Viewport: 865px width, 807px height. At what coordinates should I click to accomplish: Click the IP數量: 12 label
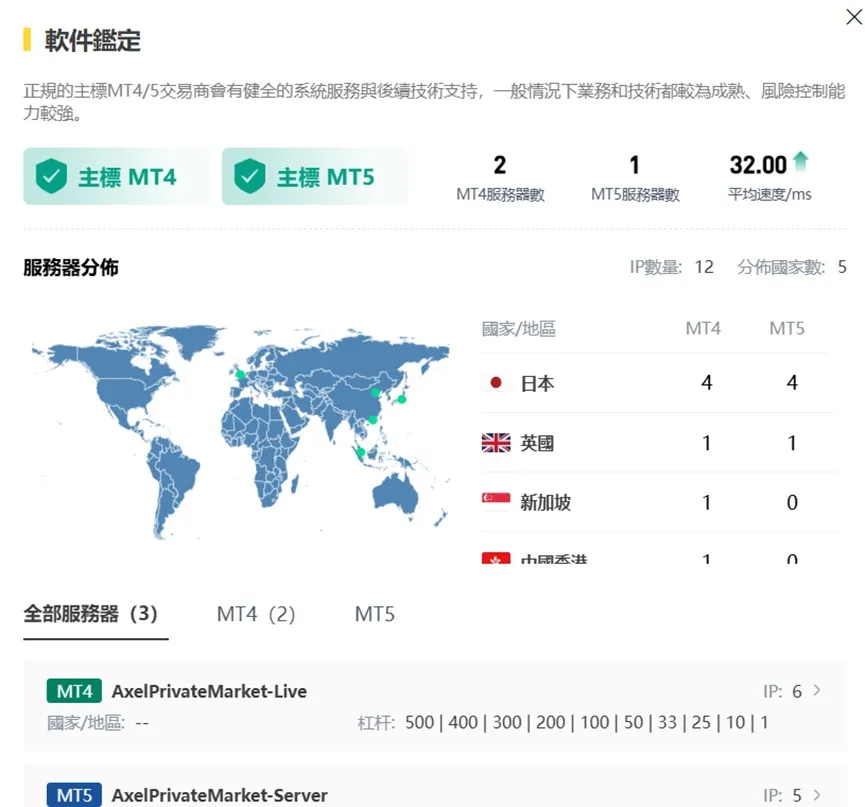(x=671, y=267)
